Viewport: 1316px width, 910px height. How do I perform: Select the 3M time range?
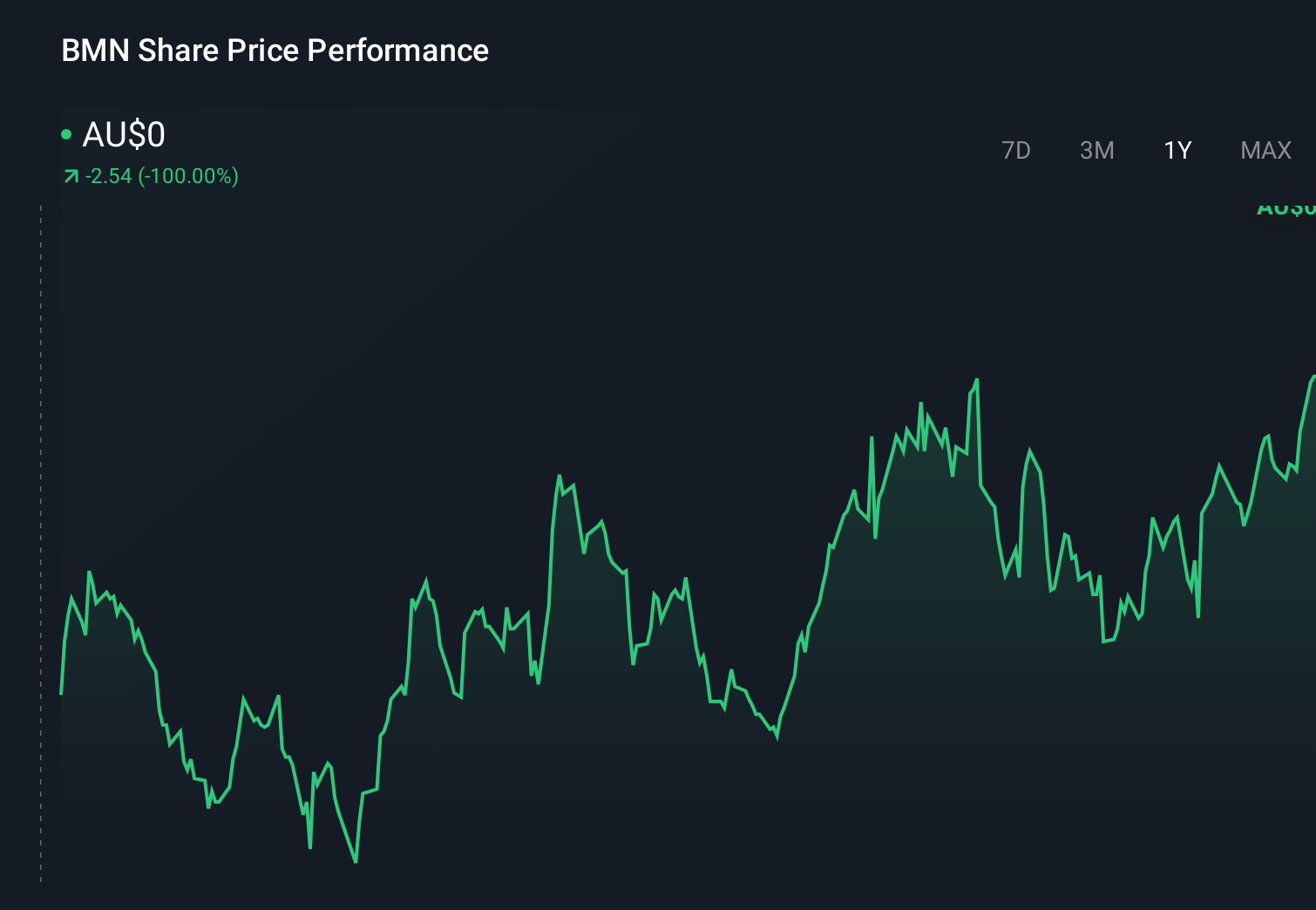click(x=1096, y=151)
